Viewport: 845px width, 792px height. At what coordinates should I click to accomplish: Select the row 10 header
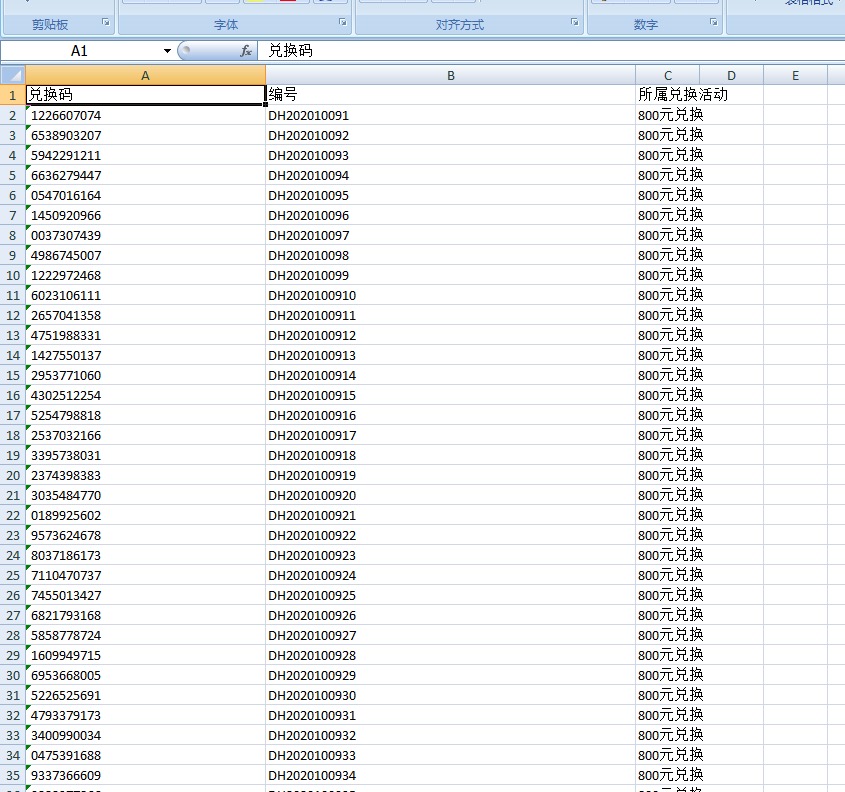[x=12, y=275]
